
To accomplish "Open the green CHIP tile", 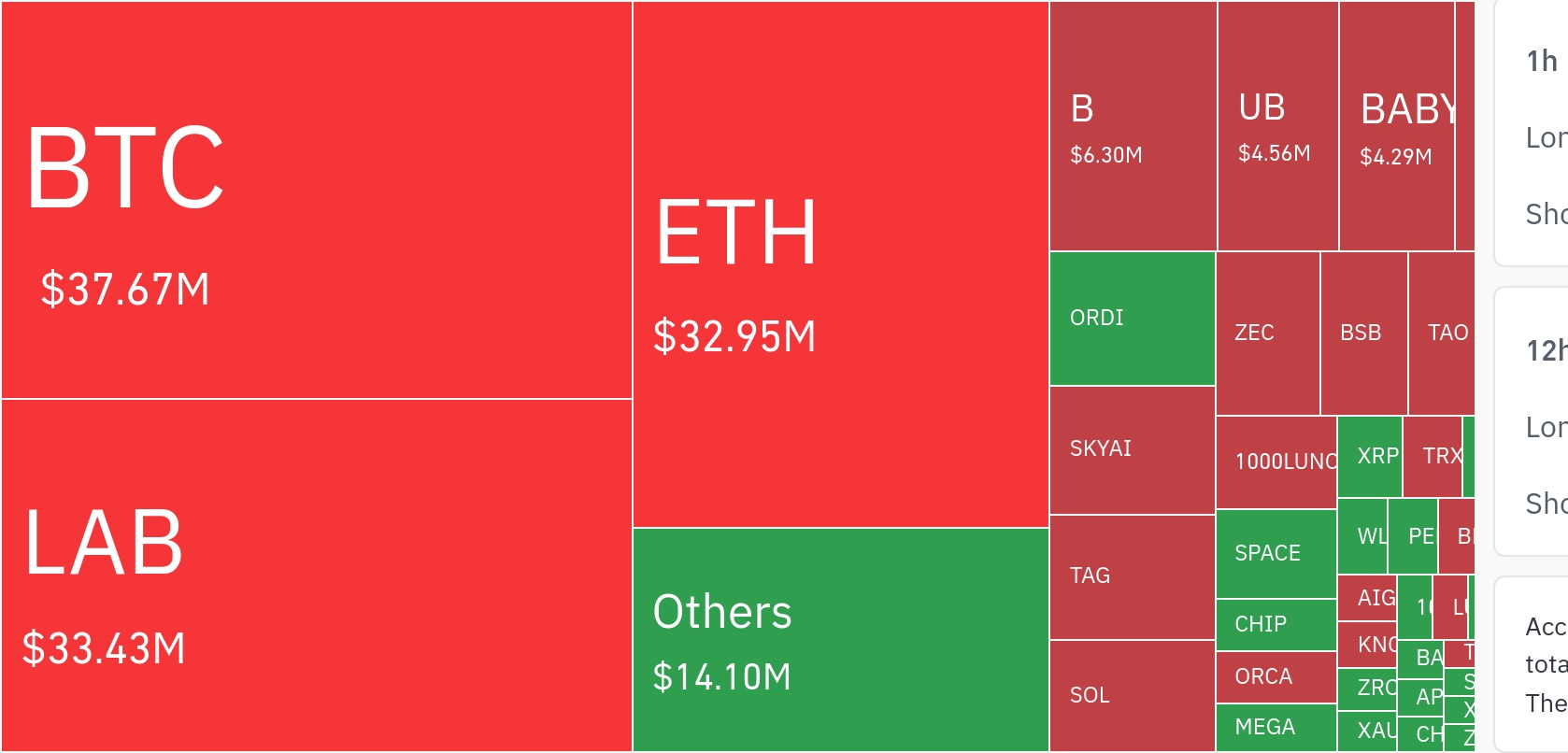I will pyautogui.click(x=1276, y=625).
